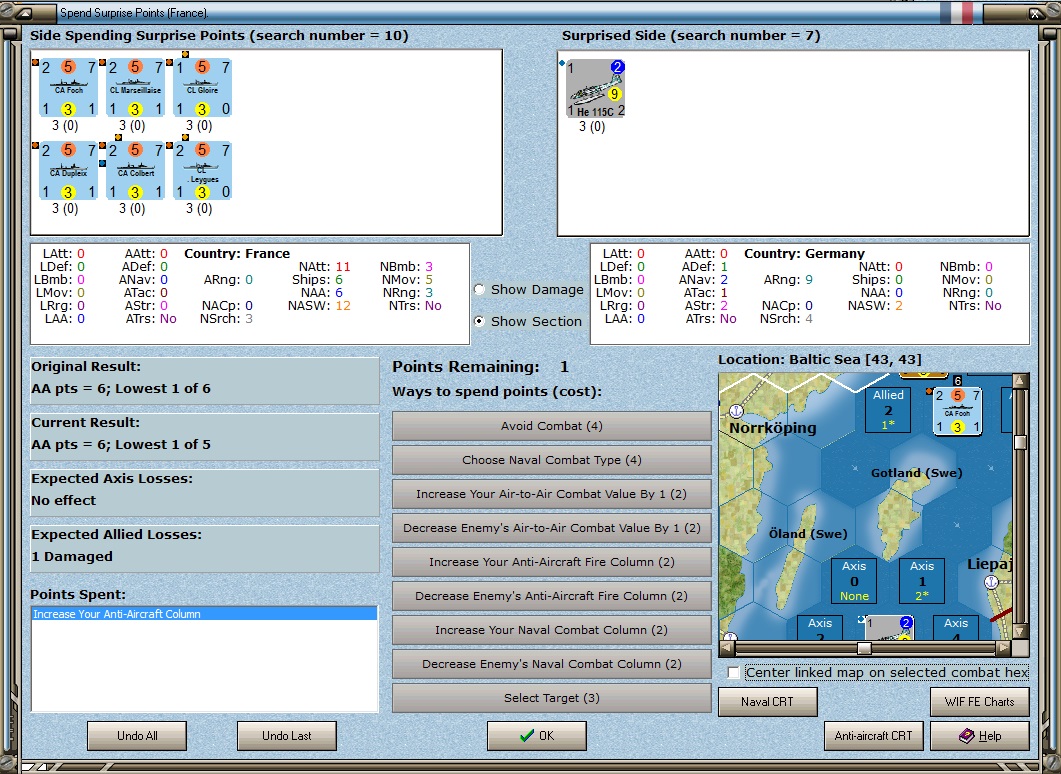Click '1 Damaged' Allied losses text

coord(72,556)
